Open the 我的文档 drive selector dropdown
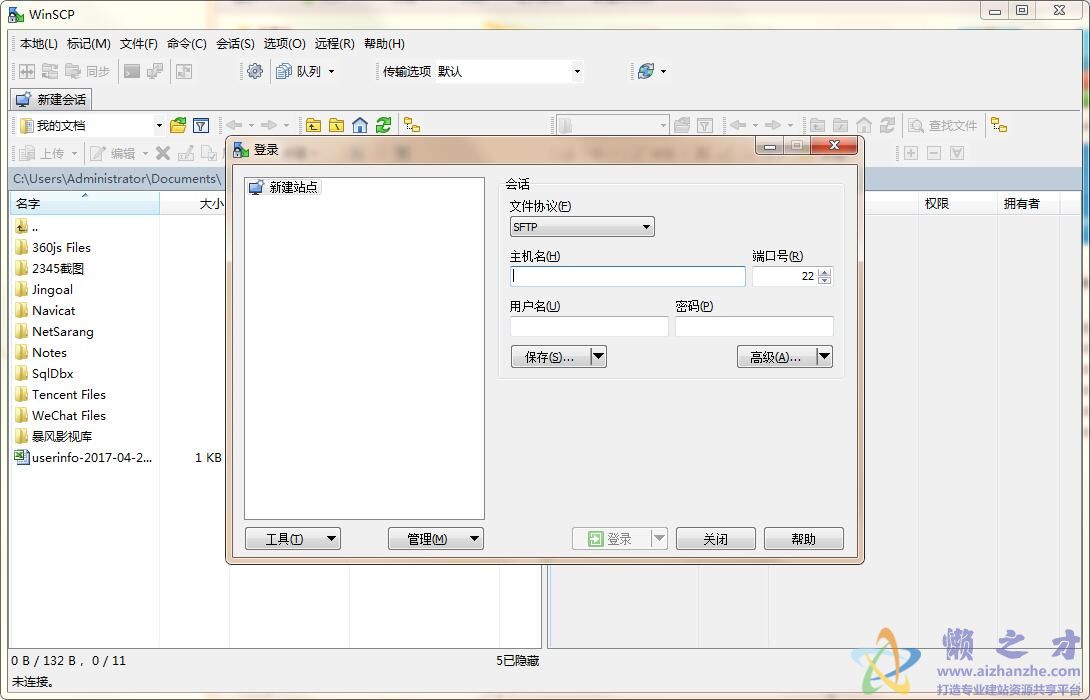1090x700 pixels. 160,125
